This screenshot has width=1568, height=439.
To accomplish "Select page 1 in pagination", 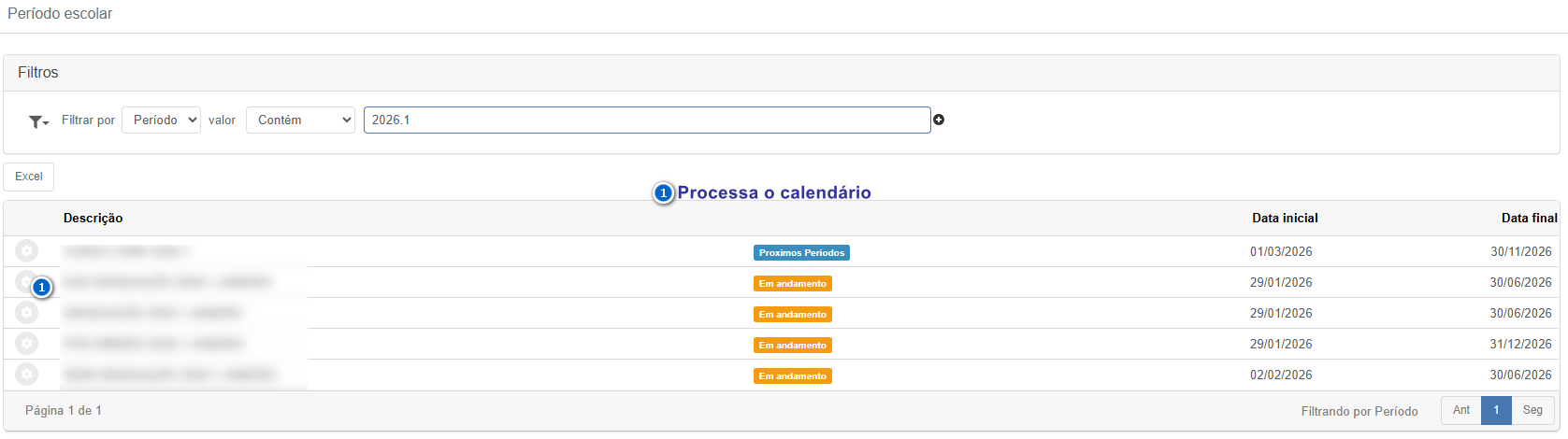I will coord(1496,410).
